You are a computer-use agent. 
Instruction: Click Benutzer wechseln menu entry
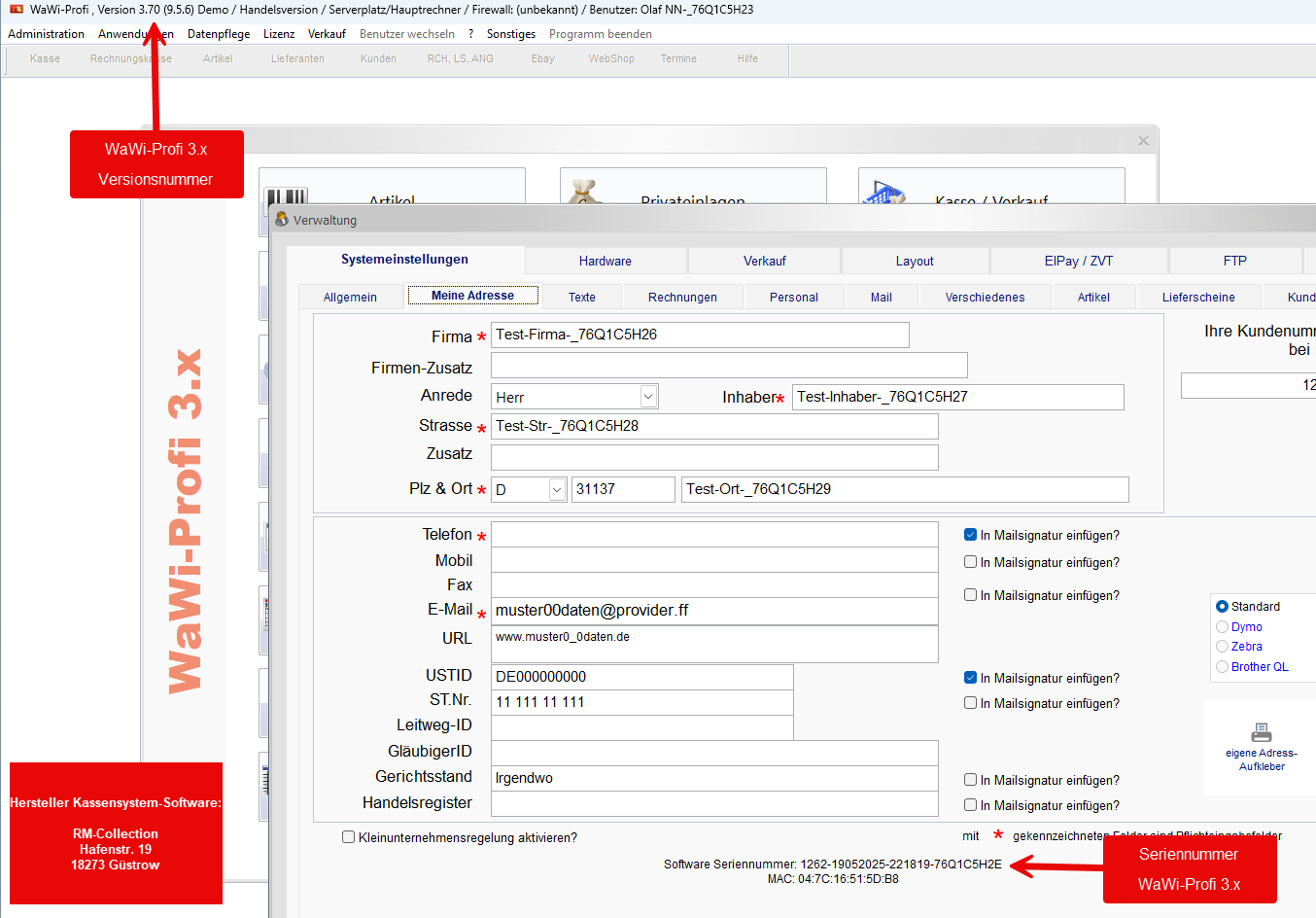click(407, 34)
